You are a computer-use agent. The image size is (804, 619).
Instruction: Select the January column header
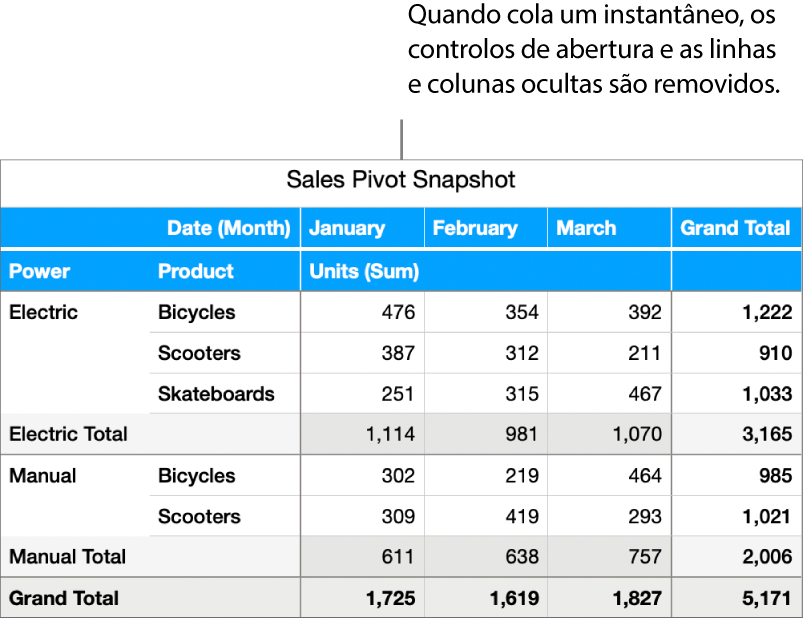[x=347, y=228]
